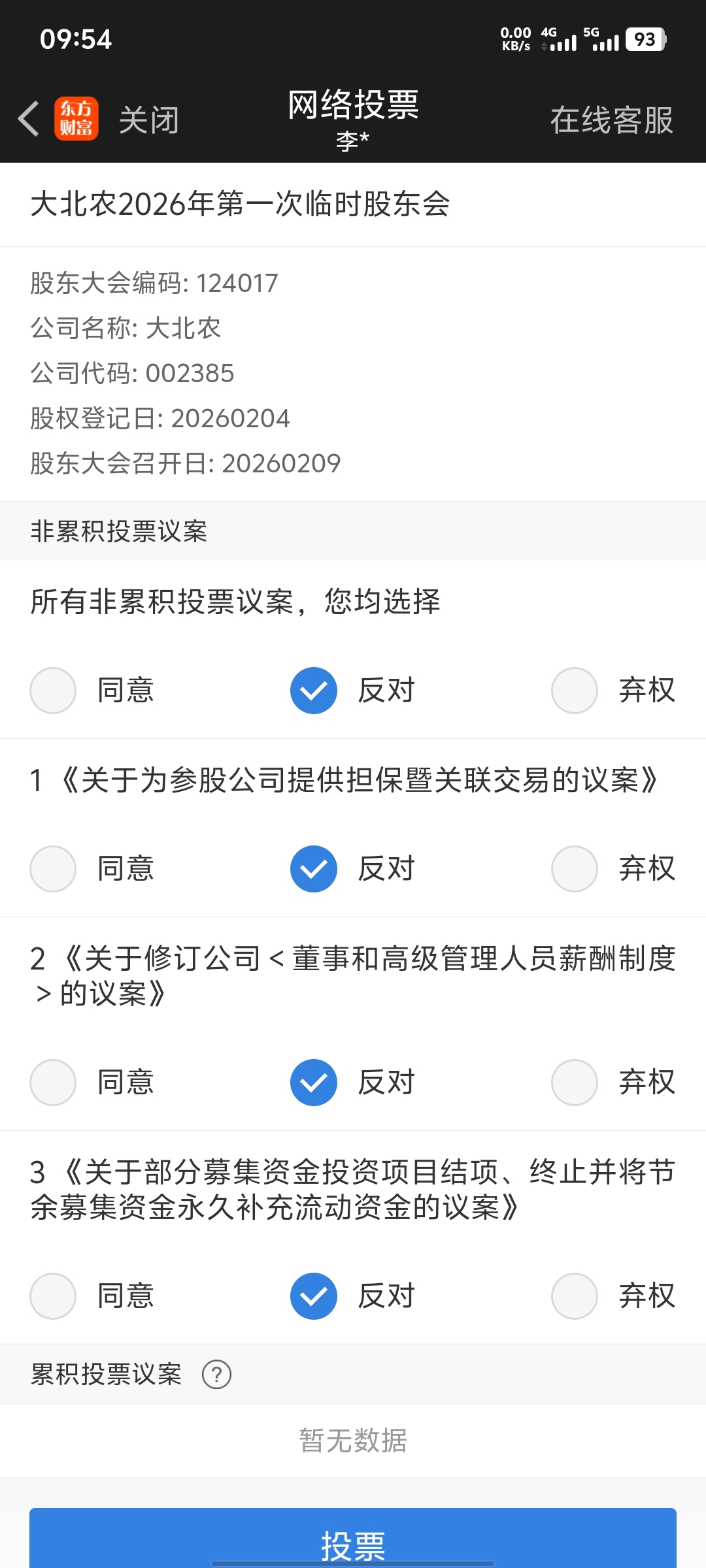Select 弃权 for all non-cumulative proposals
The height and width of the screenshot is (1568, 706).
pos(575,691)
